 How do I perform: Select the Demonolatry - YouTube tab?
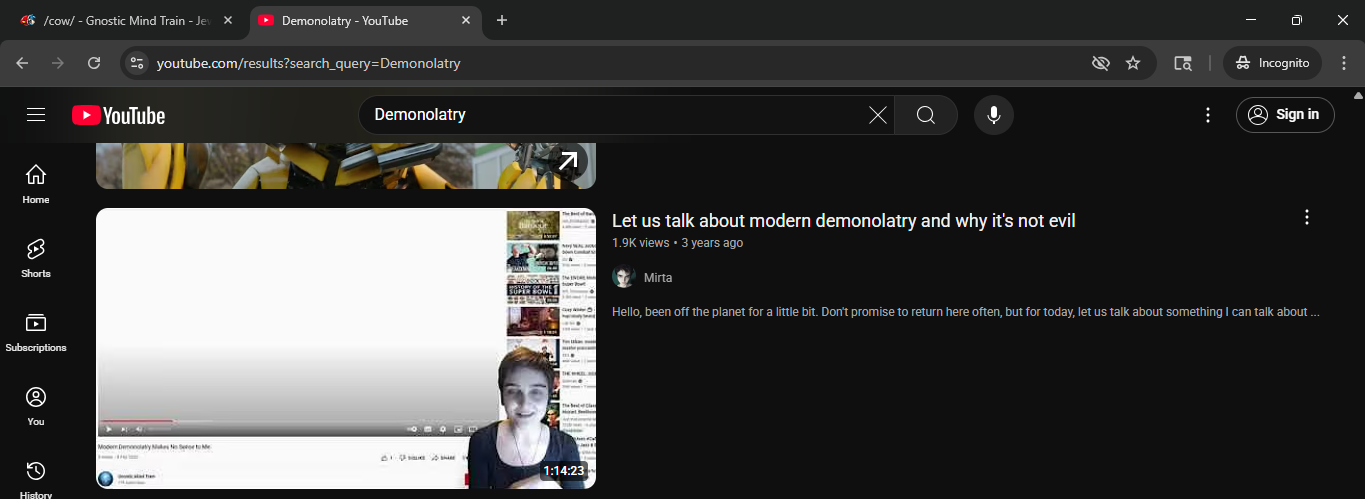pos(365,20)
